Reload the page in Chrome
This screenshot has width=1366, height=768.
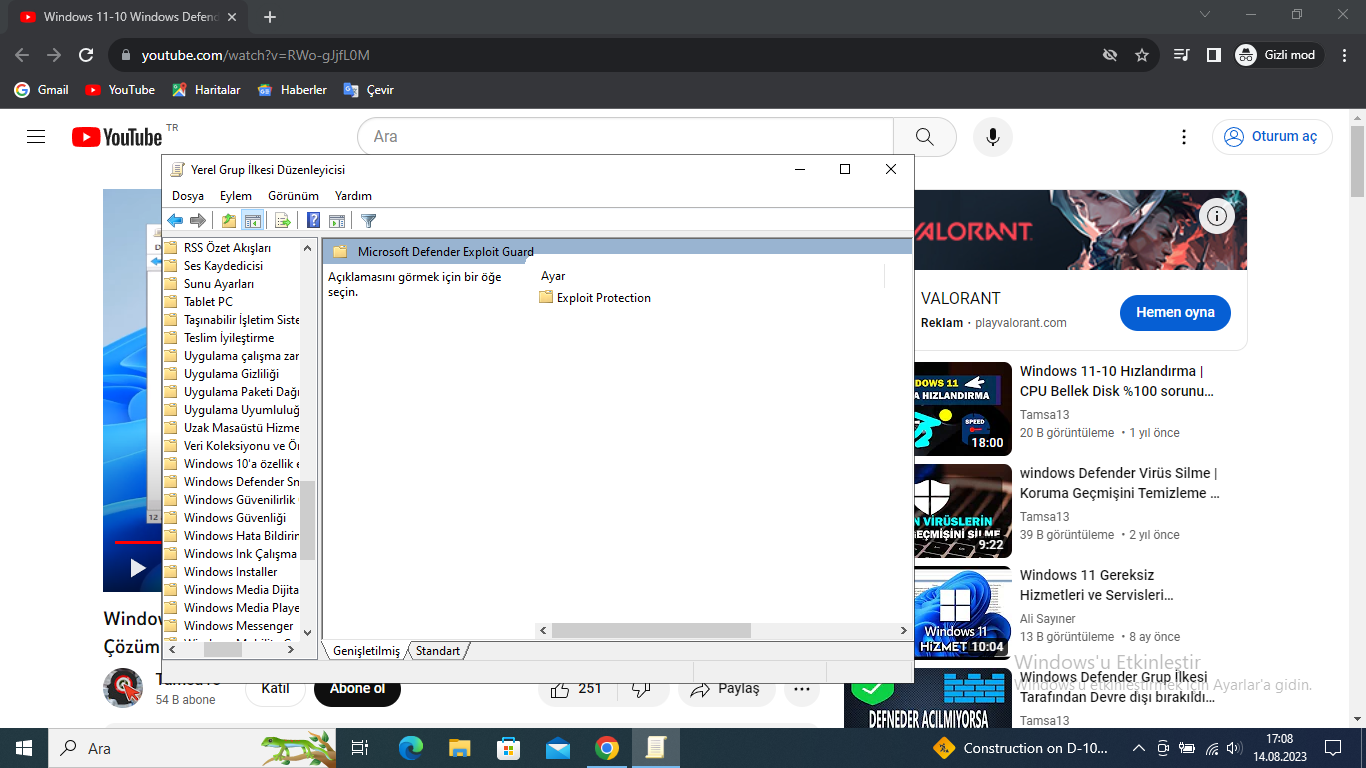coord(86,55)
